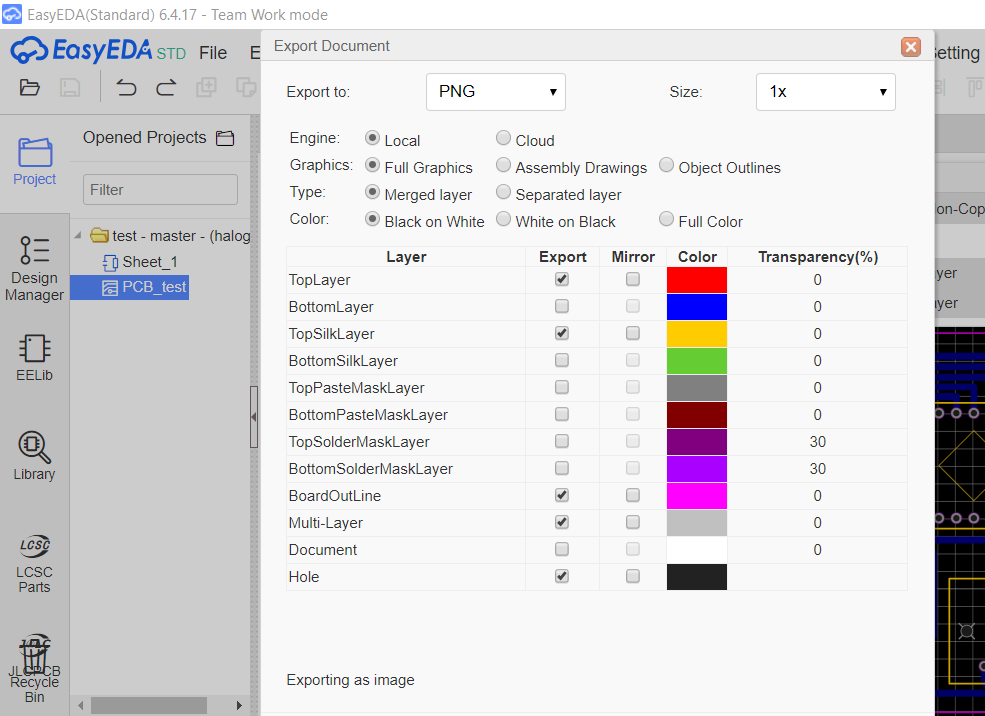Viewport: 985px width, 716px height.
Task: Click the Multi-Layer gray color swatch
Action: [x=697, y=523]
